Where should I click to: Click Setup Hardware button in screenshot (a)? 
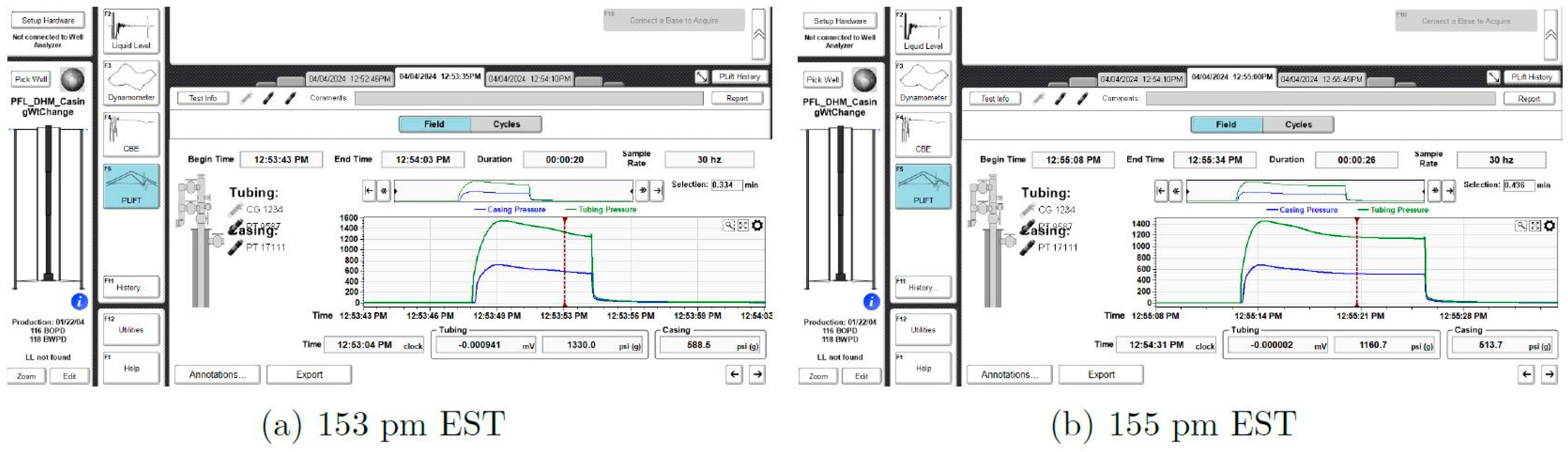tap(48, 20)
